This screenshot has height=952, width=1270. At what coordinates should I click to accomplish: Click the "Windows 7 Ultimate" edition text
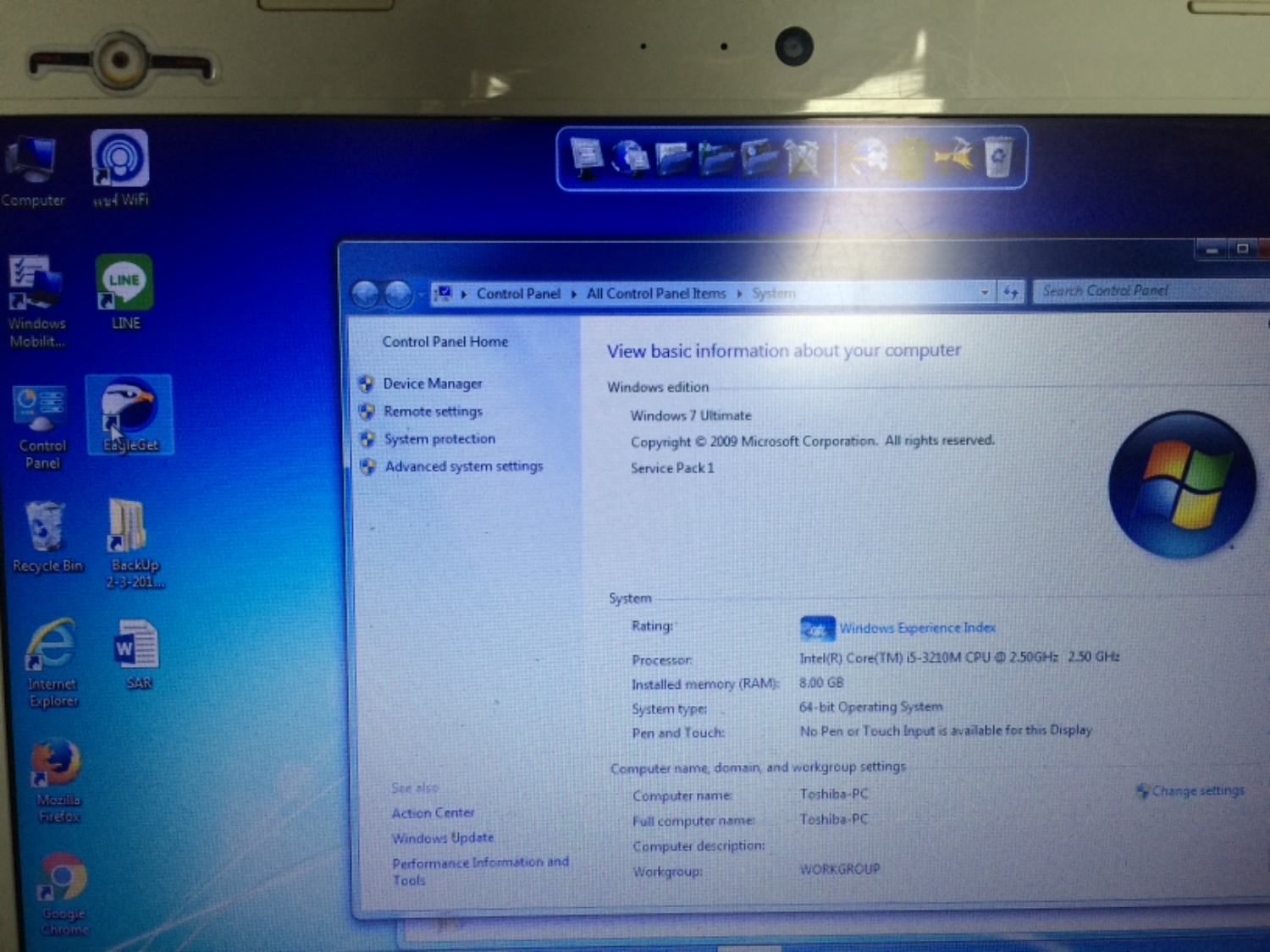[691, 415]
